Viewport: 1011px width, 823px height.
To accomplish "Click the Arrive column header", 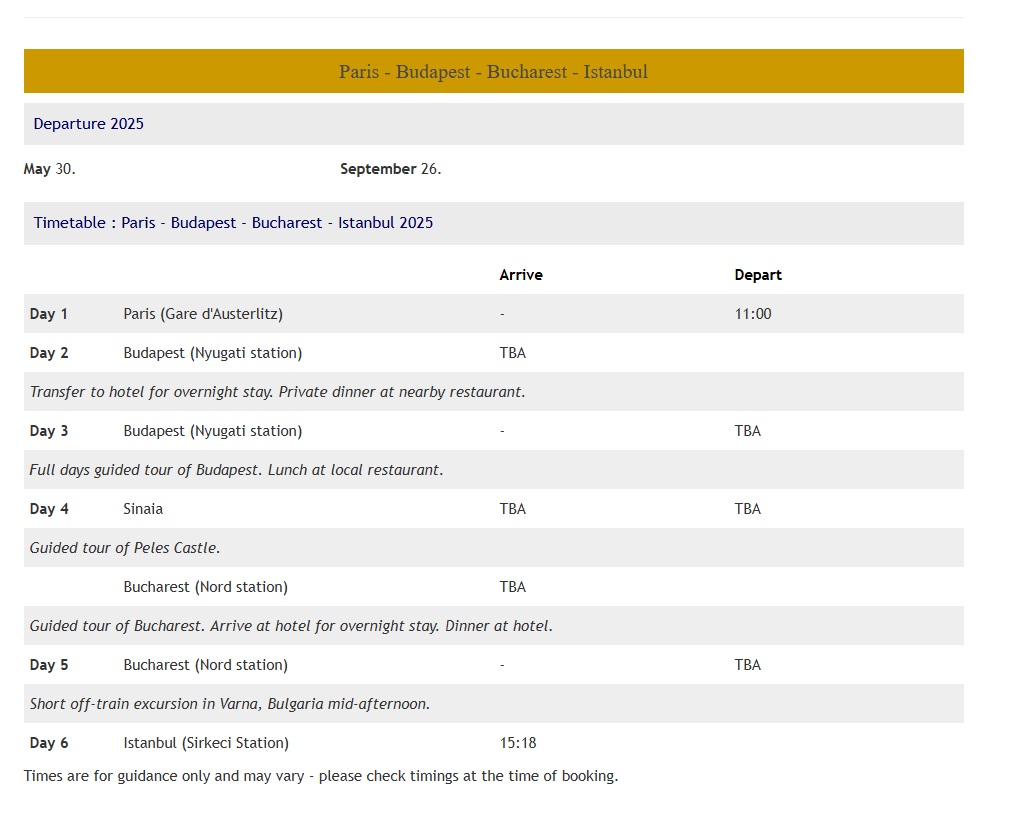I will [521, 275].
